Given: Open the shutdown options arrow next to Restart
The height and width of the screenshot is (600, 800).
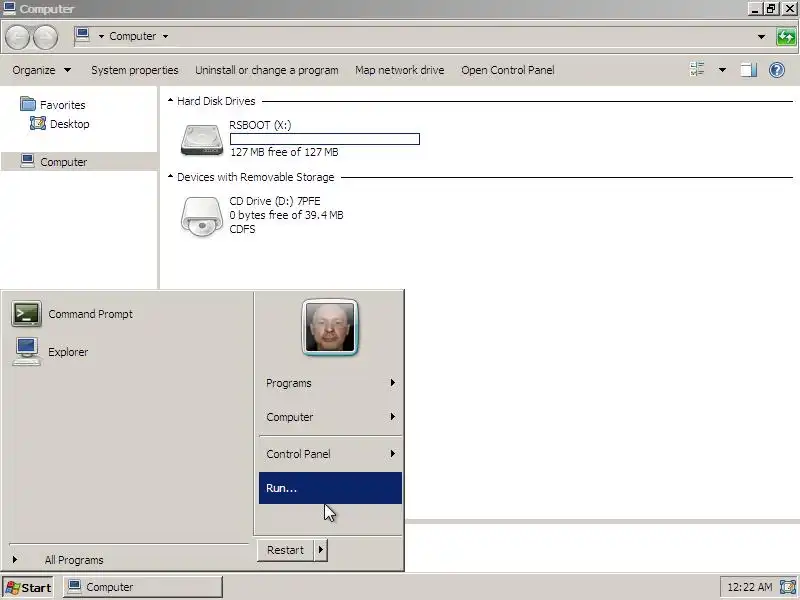Looking at the screenshot, I should [320, 550].
